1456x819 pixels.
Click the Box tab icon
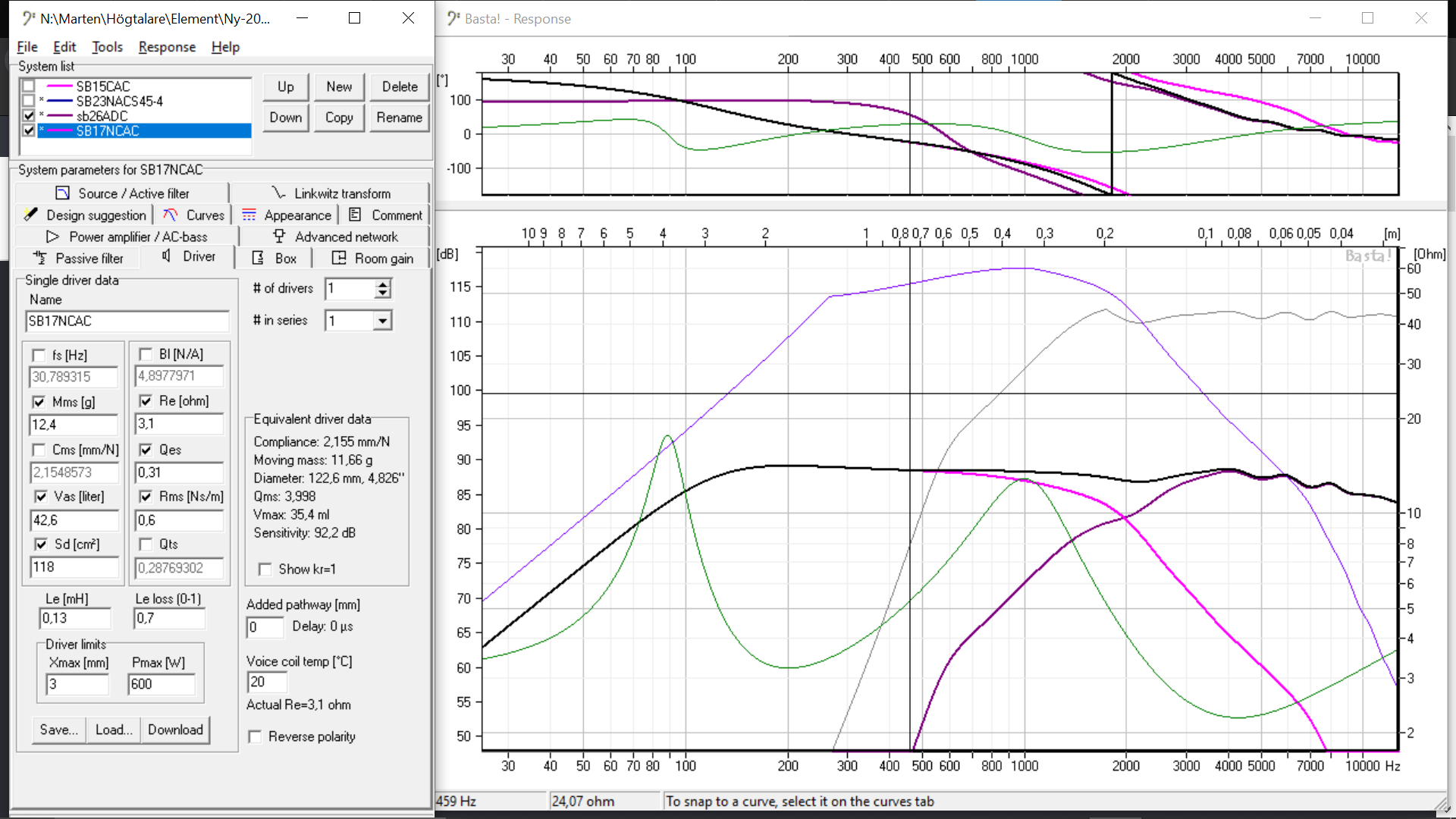click(x=258, y=258)
